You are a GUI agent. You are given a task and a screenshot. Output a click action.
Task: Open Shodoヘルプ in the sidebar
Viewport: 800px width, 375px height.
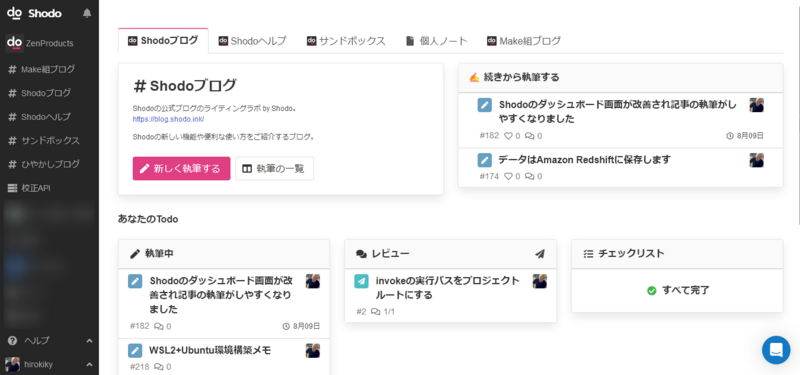click(39, 117)
